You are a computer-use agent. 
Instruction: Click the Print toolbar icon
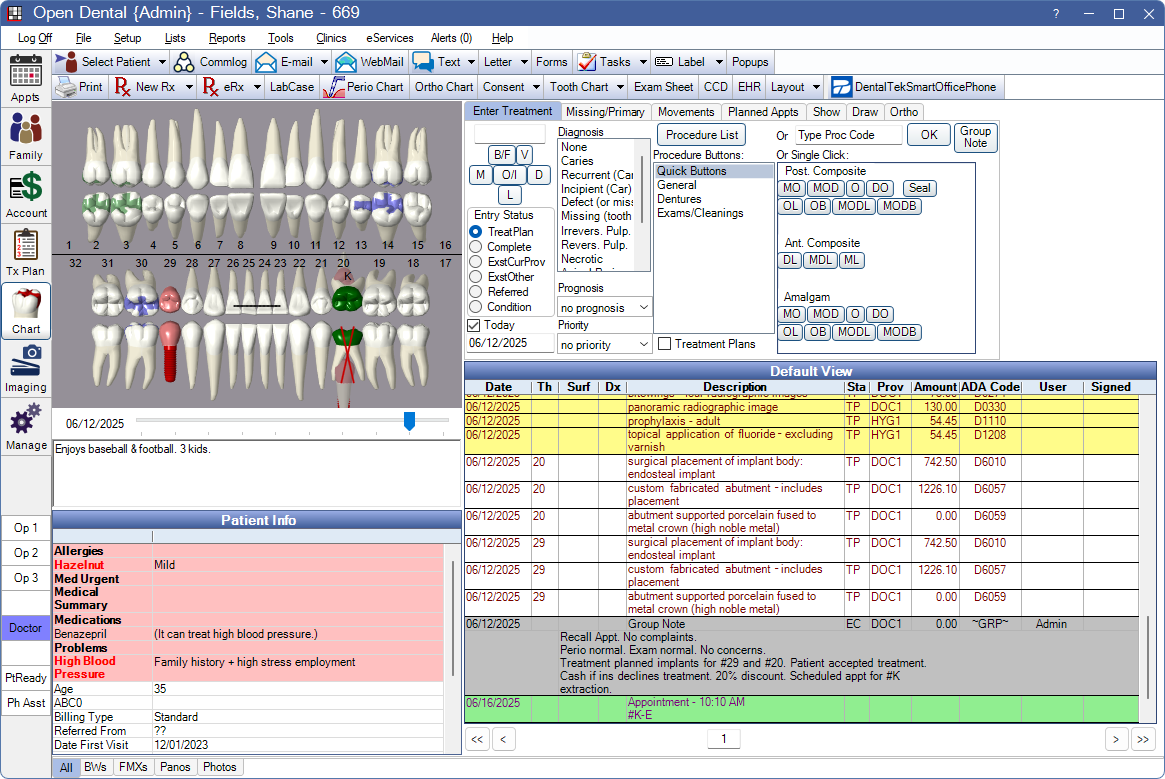pos(79,87)
